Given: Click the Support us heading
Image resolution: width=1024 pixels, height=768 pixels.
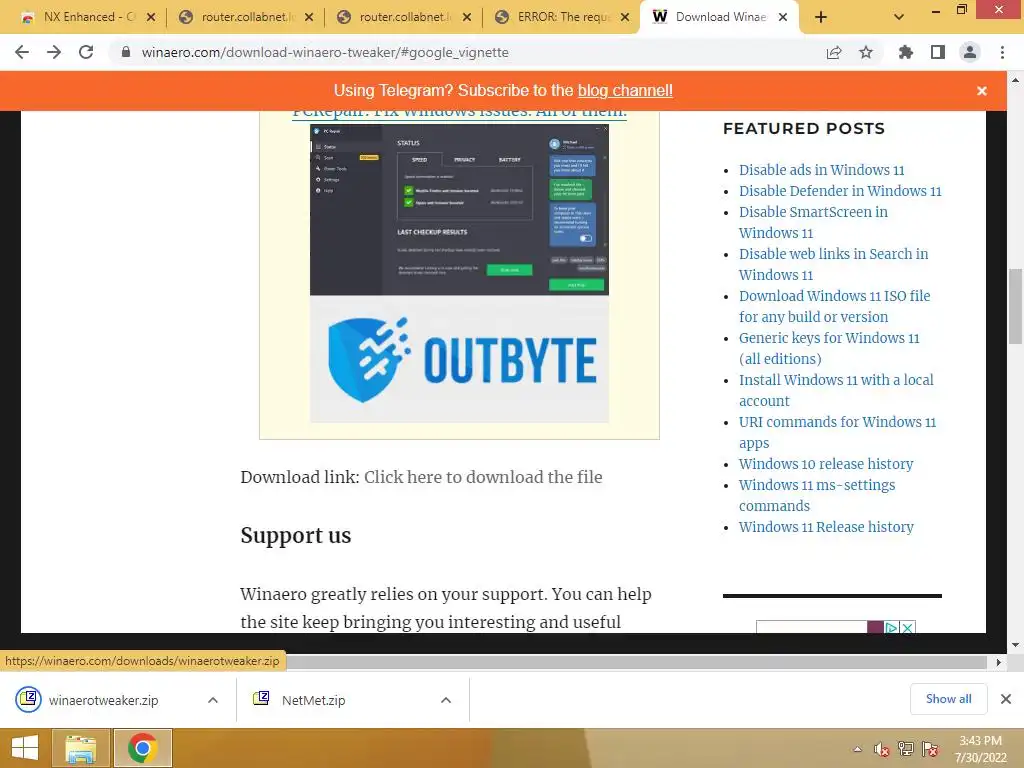Looking at the screenshot, I should click(295, 536).
